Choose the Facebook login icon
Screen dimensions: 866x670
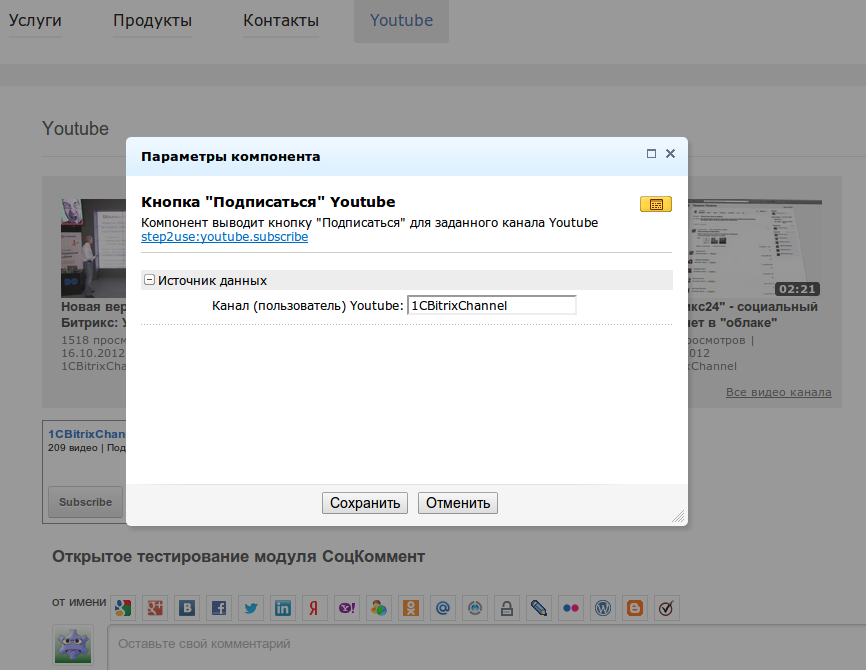click(219, 607)
